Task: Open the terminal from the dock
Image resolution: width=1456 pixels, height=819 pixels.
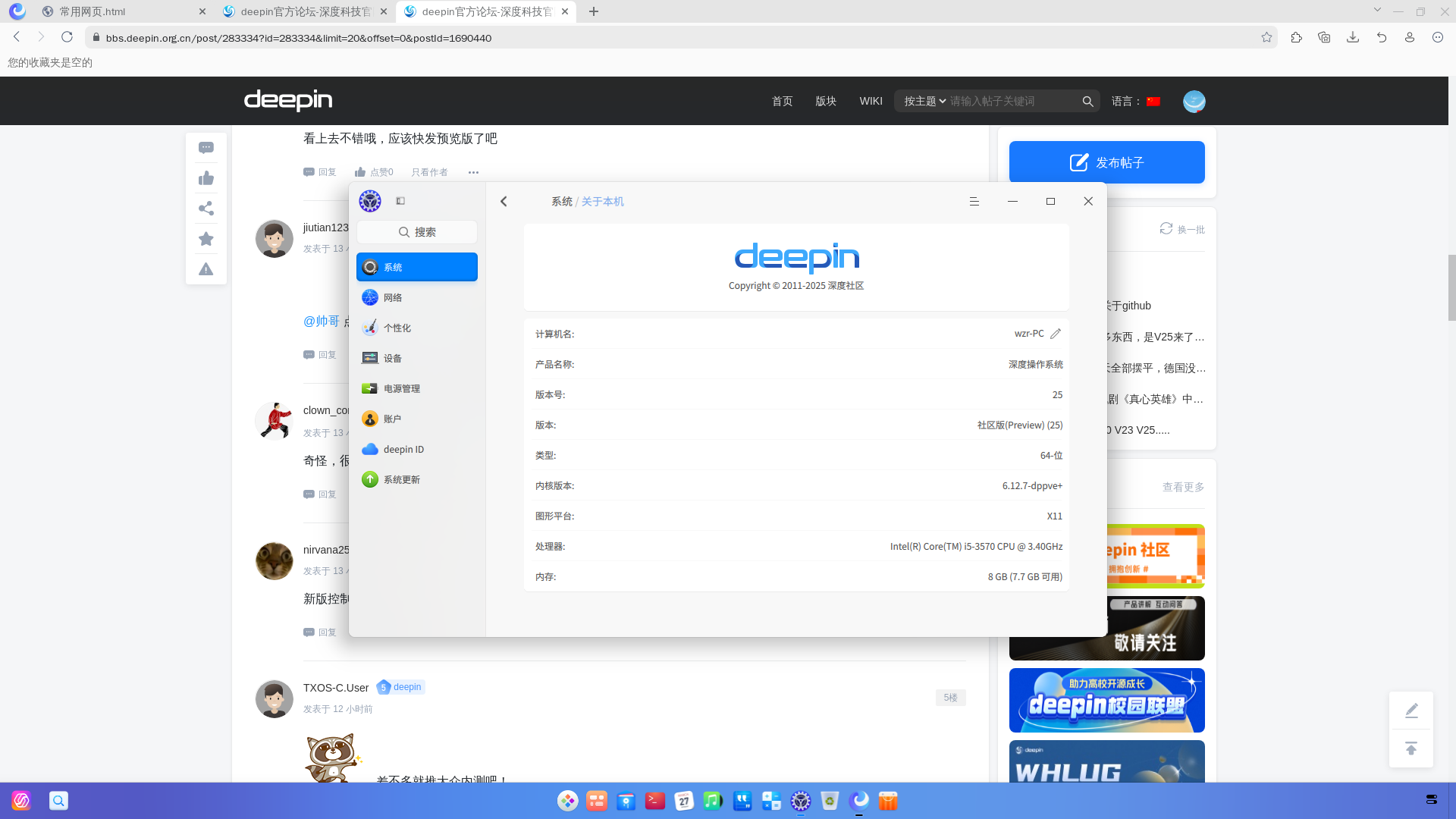Action: [x=655, y=801]
